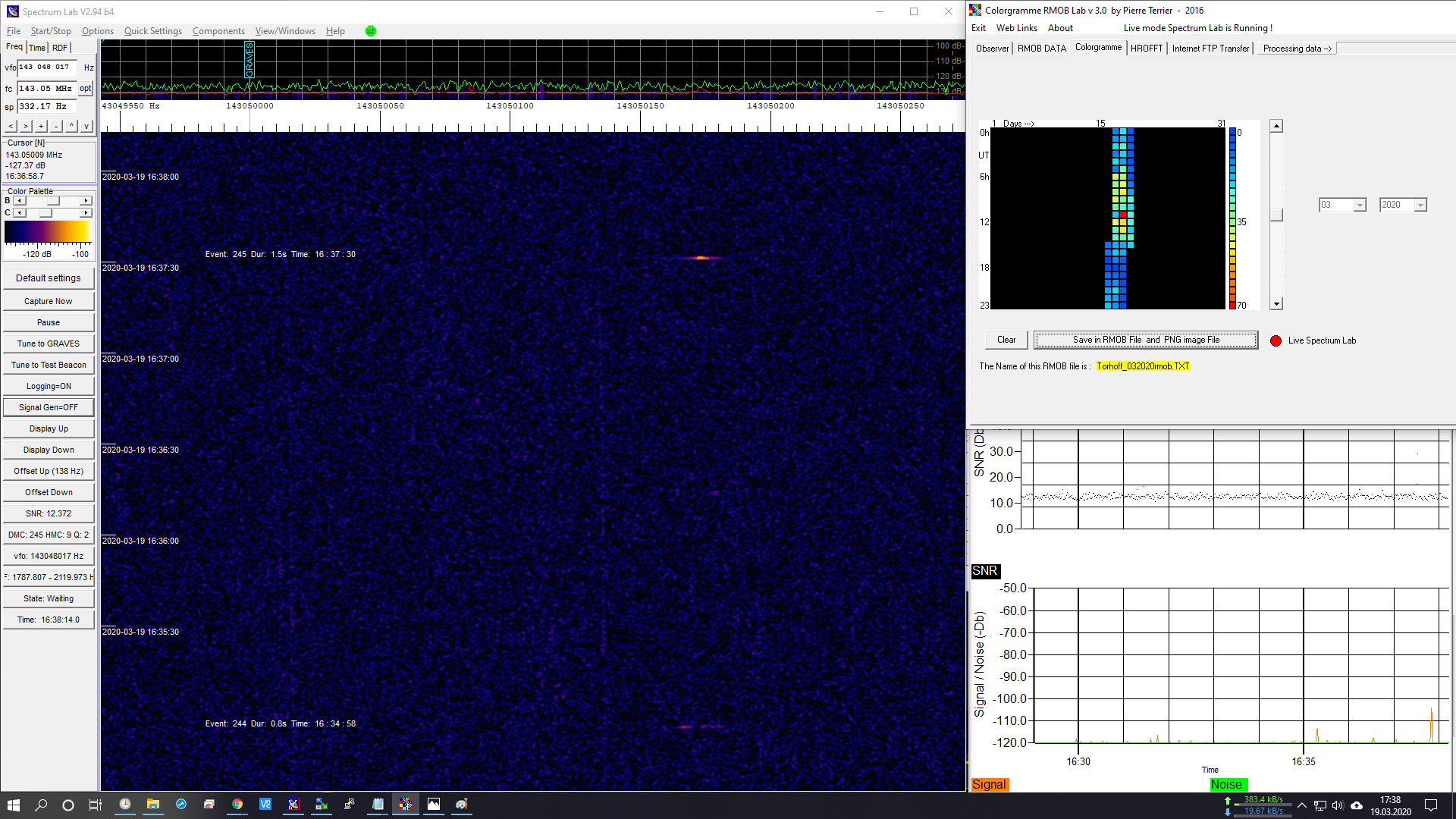Switch to the RDF tab
Screen dimensions: 1456x819
pos(60,48)
